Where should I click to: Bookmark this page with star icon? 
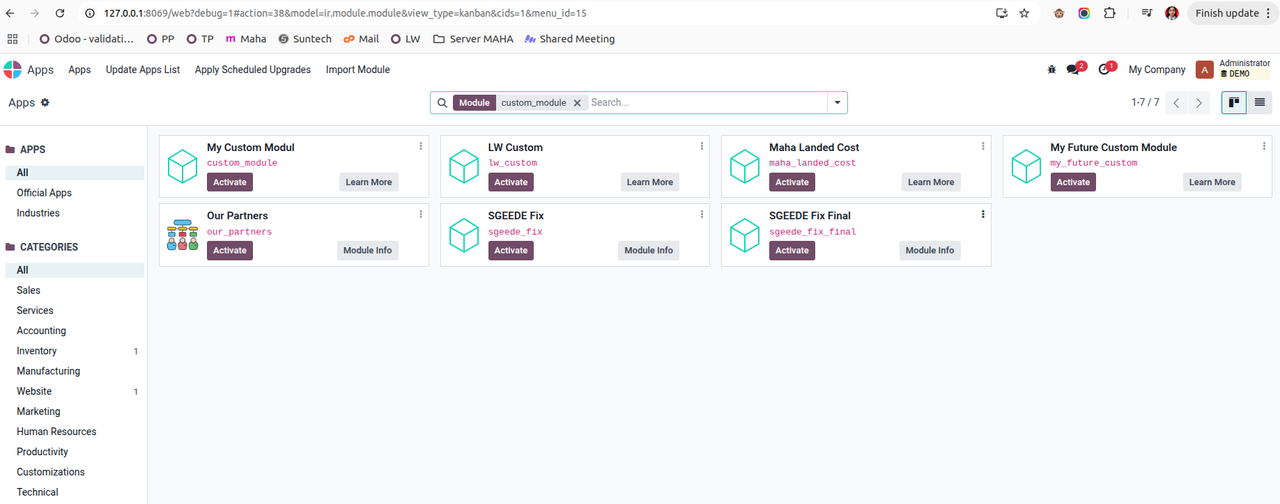tap(1024, 13)
